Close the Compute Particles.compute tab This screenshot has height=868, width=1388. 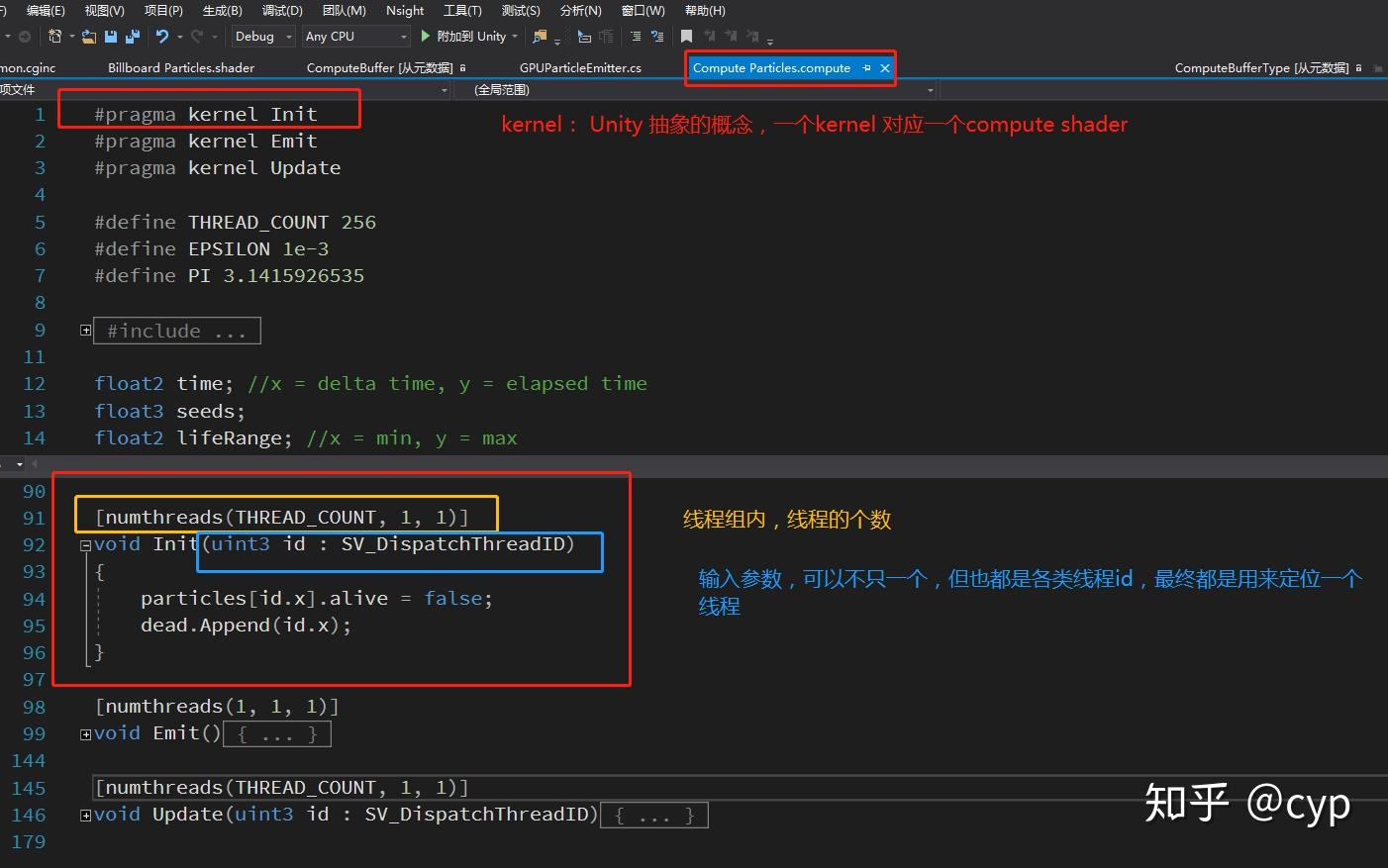click(885, 68)
